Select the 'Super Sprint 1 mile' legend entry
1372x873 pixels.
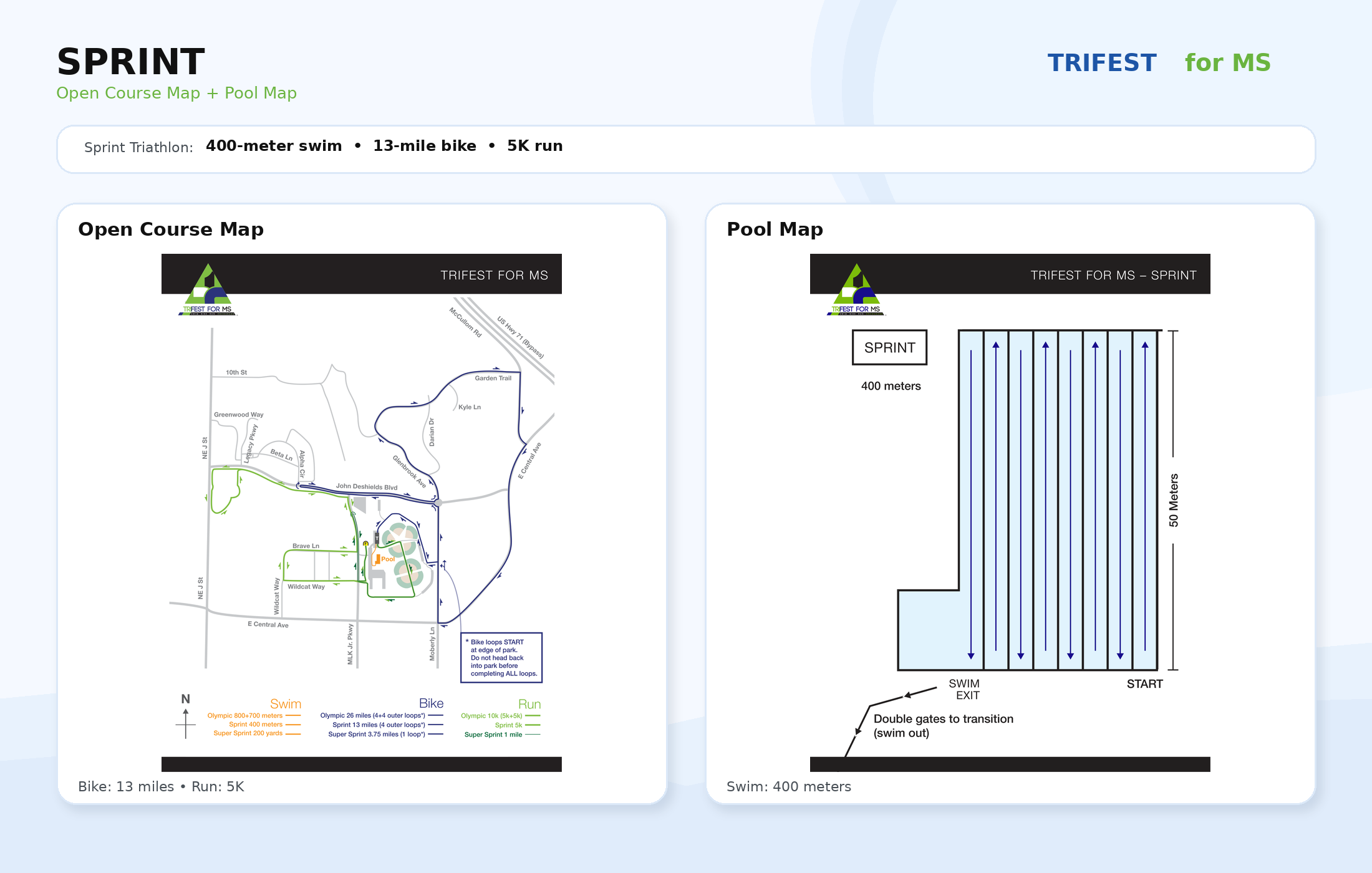click(x=493, y=735)
